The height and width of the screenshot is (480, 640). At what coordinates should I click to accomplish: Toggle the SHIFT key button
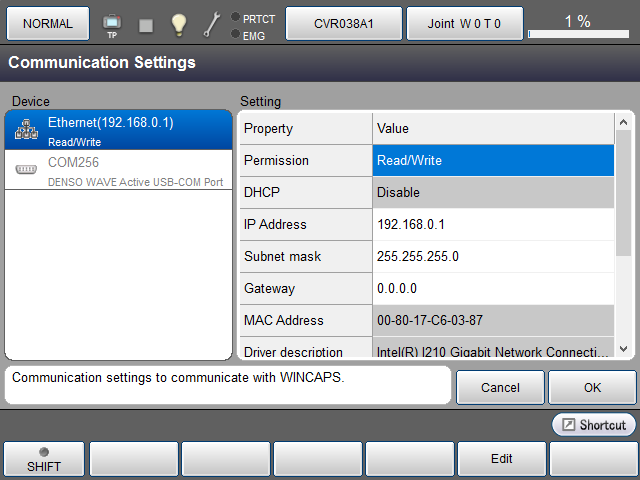click(43, 459)
